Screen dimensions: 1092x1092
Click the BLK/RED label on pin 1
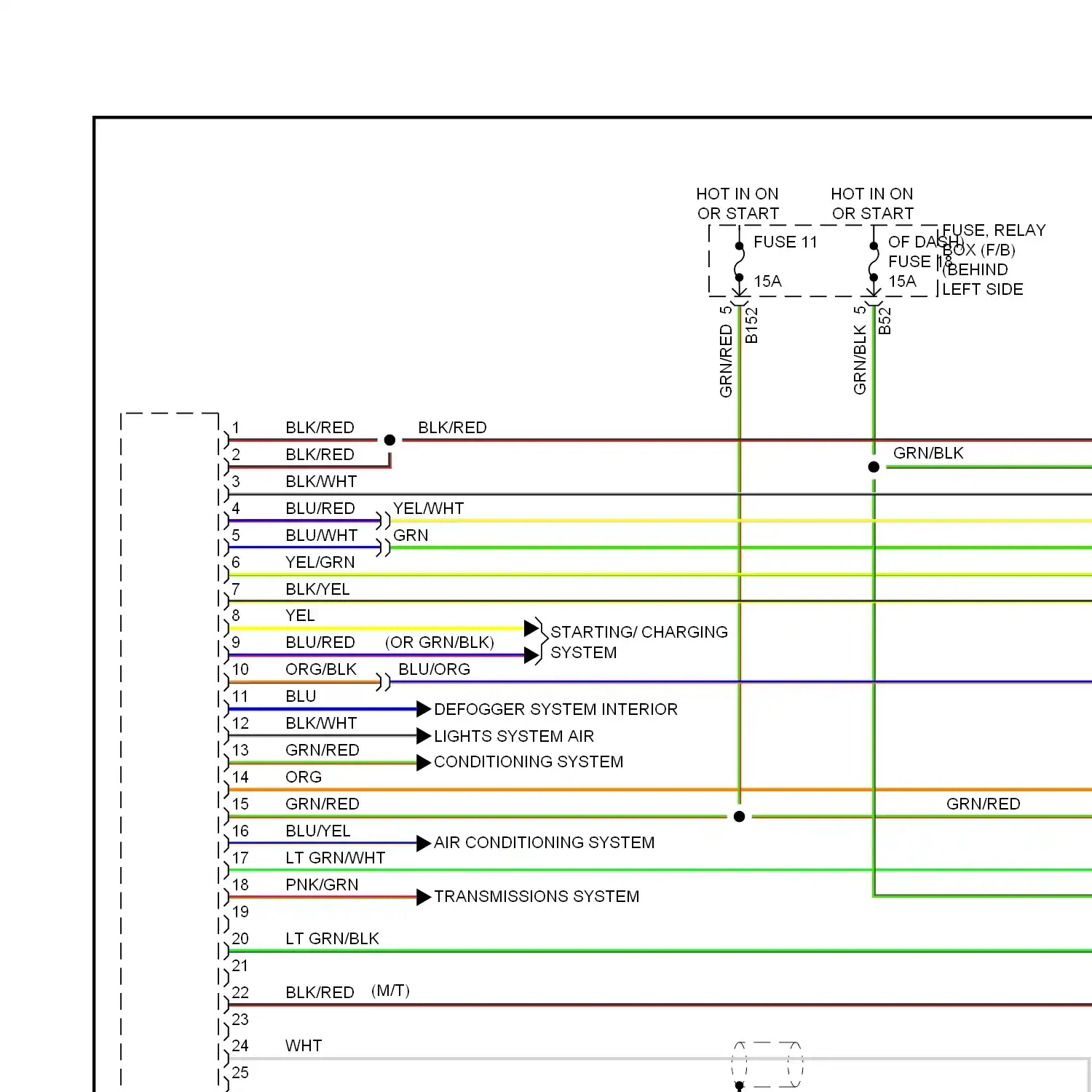(320, 427)
